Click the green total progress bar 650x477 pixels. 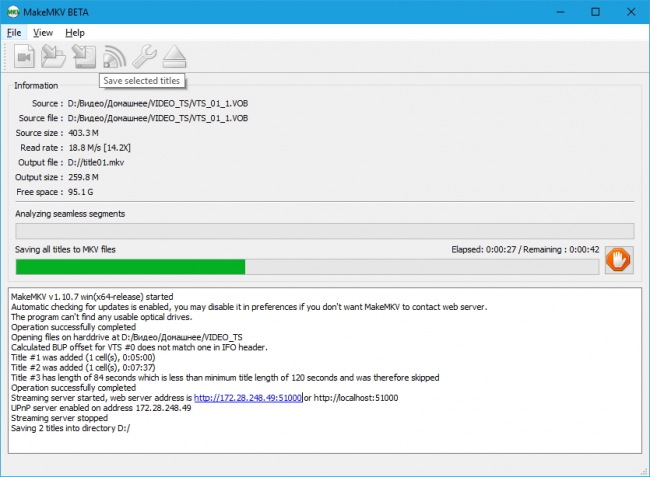click(307, 267)
